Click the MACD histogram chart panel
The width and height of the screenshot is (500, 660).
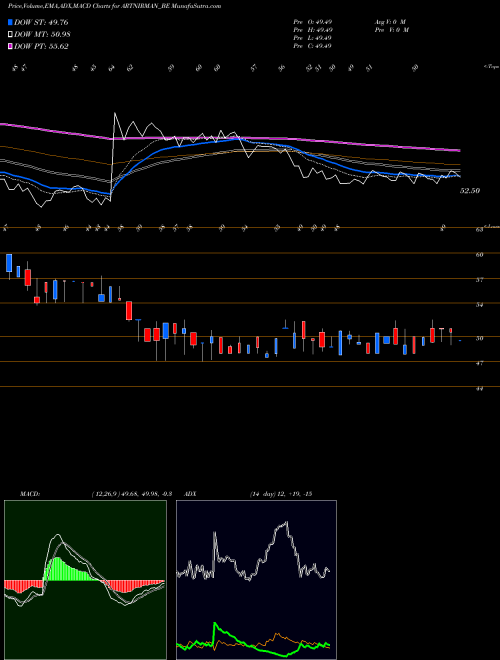coord(85,580)
